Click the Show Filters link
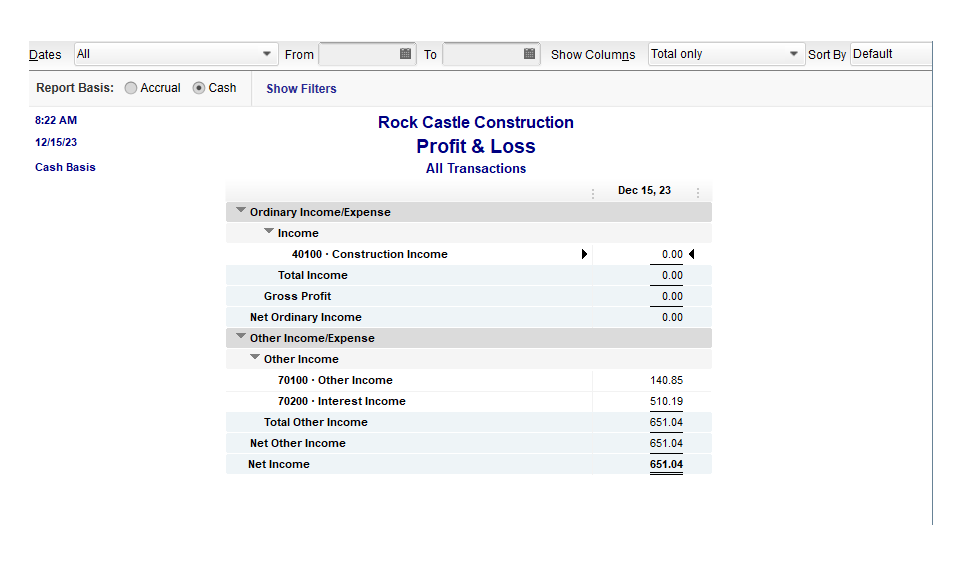 pyautogui.click(x=301, y=88)
